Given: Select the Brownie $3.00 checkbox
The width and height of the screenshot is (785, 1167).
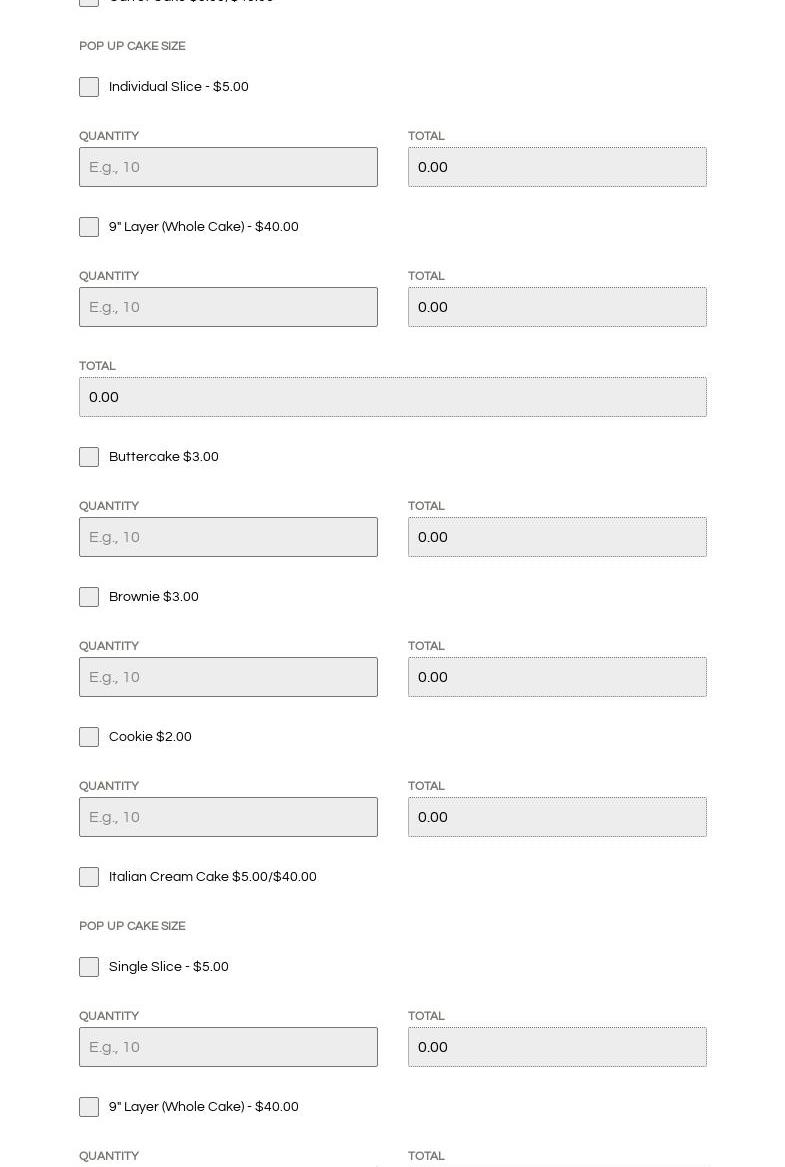Looking at the screenshot, I should click(89, 597).
